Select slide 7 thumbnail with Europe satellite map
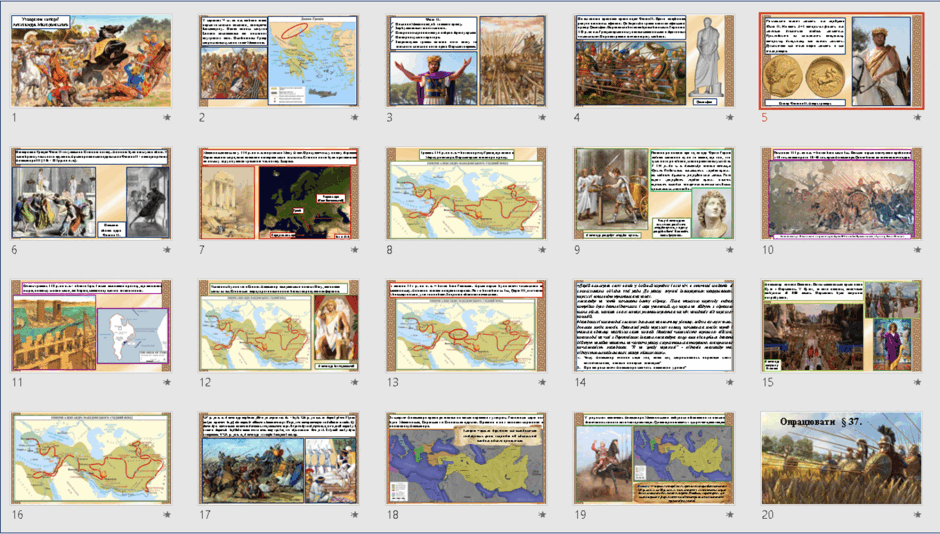 point(279,194)
